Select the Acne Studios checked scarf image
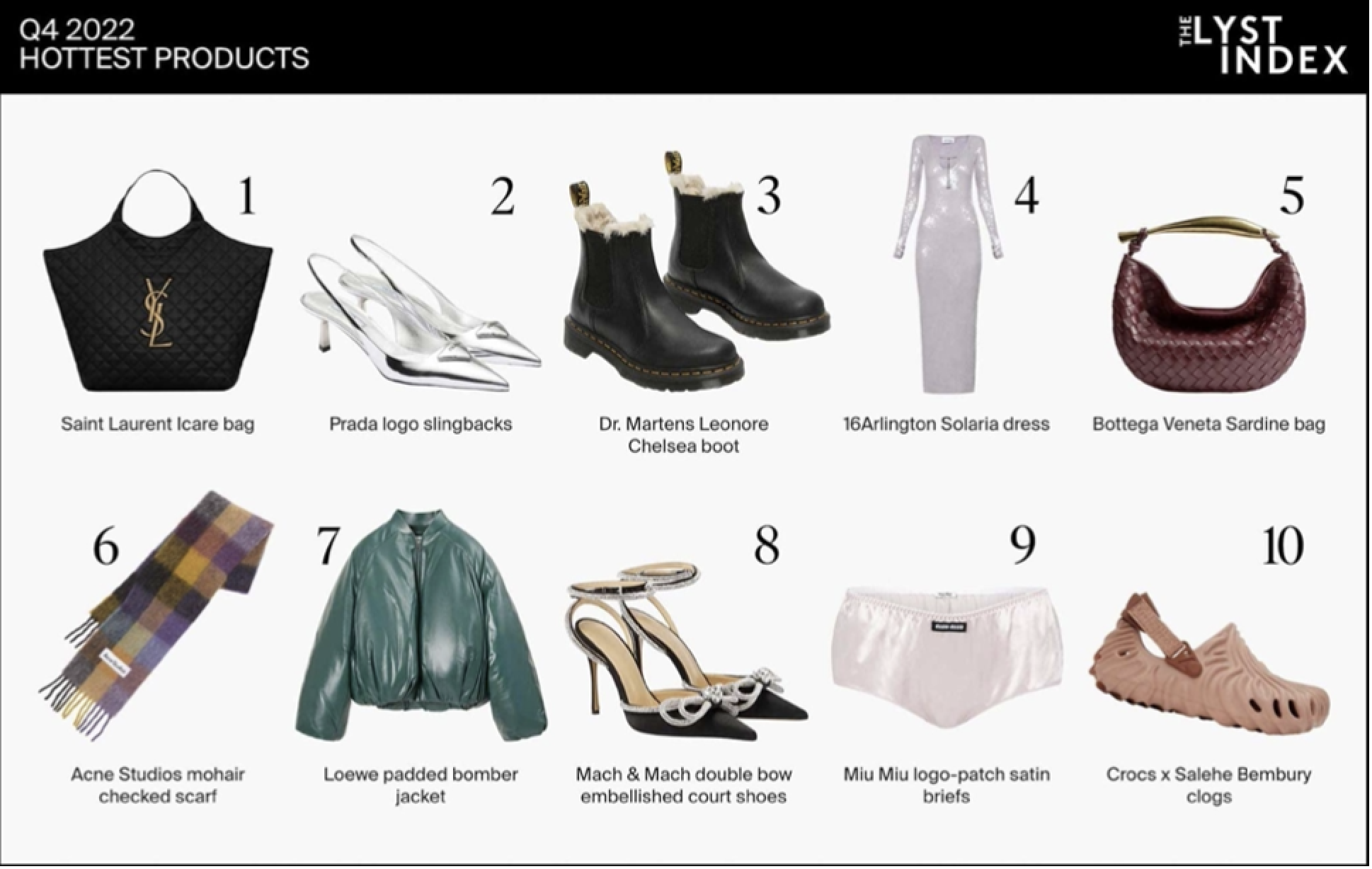The height and width of the screenshot is (869, 1372). 156,614
